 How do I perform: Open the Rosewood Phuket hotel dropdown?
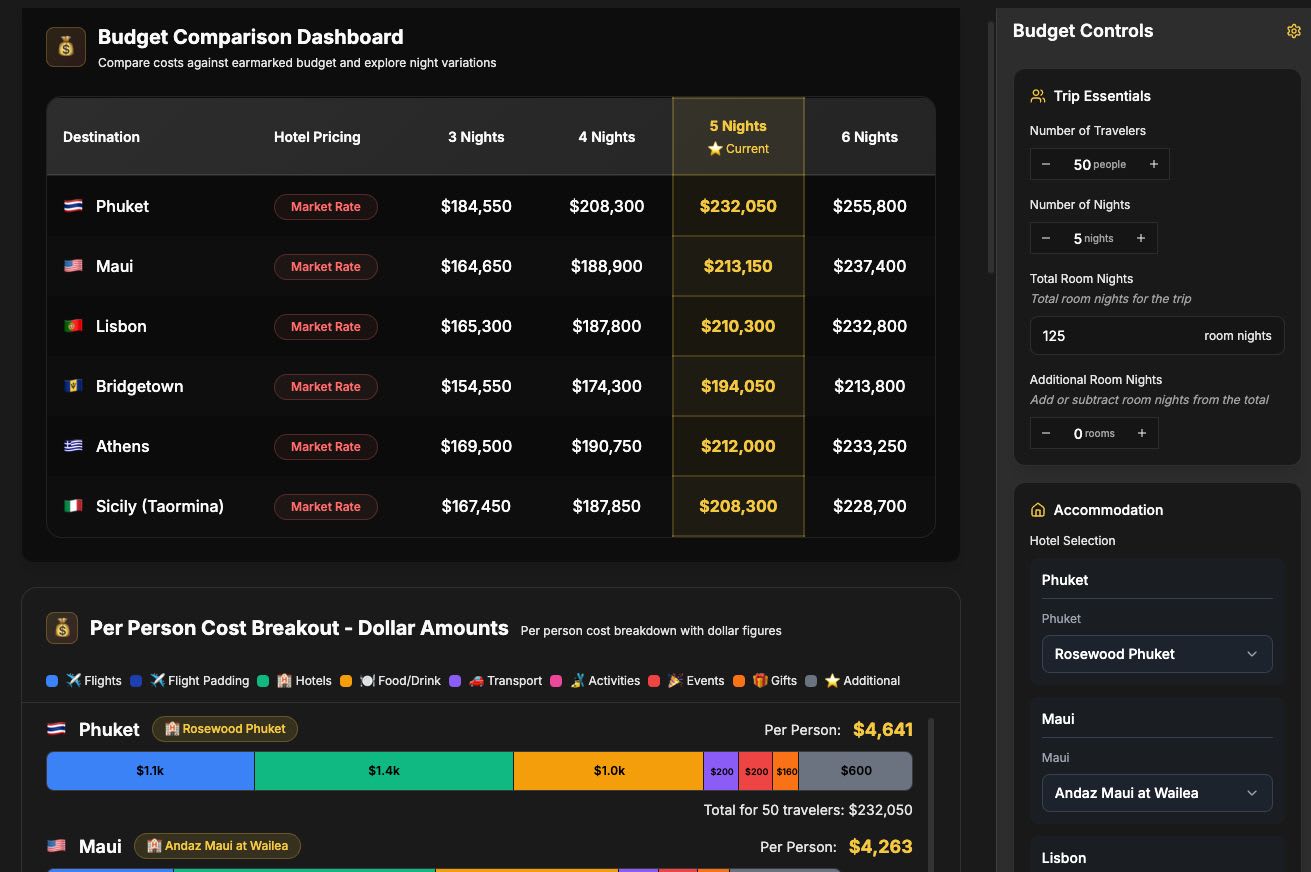1157,653
